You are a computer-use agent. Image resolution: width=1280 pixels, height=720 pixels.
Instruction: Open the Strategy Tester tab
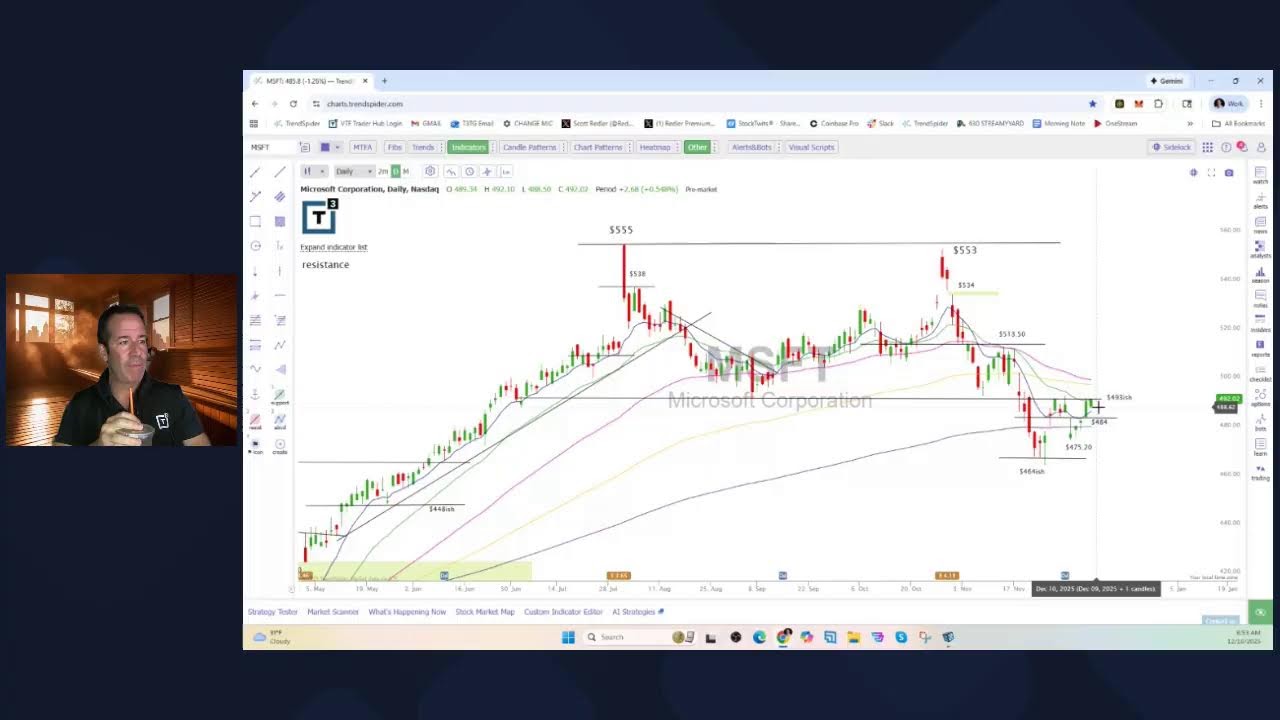pos(273,612)
